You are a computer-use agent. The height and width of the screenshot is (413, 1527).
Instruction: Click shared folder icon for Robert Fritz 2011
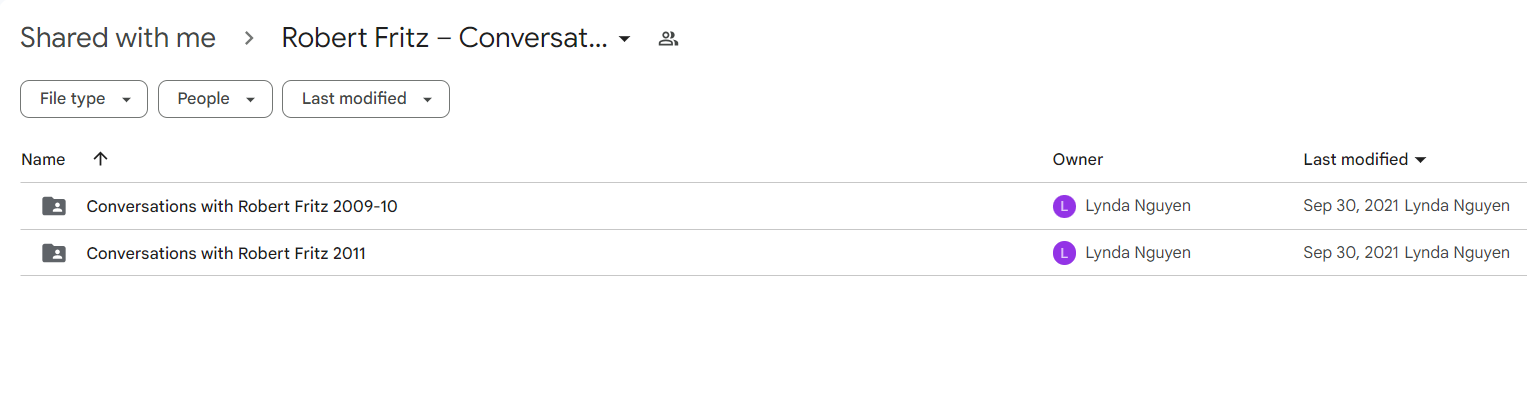point(54,253)
